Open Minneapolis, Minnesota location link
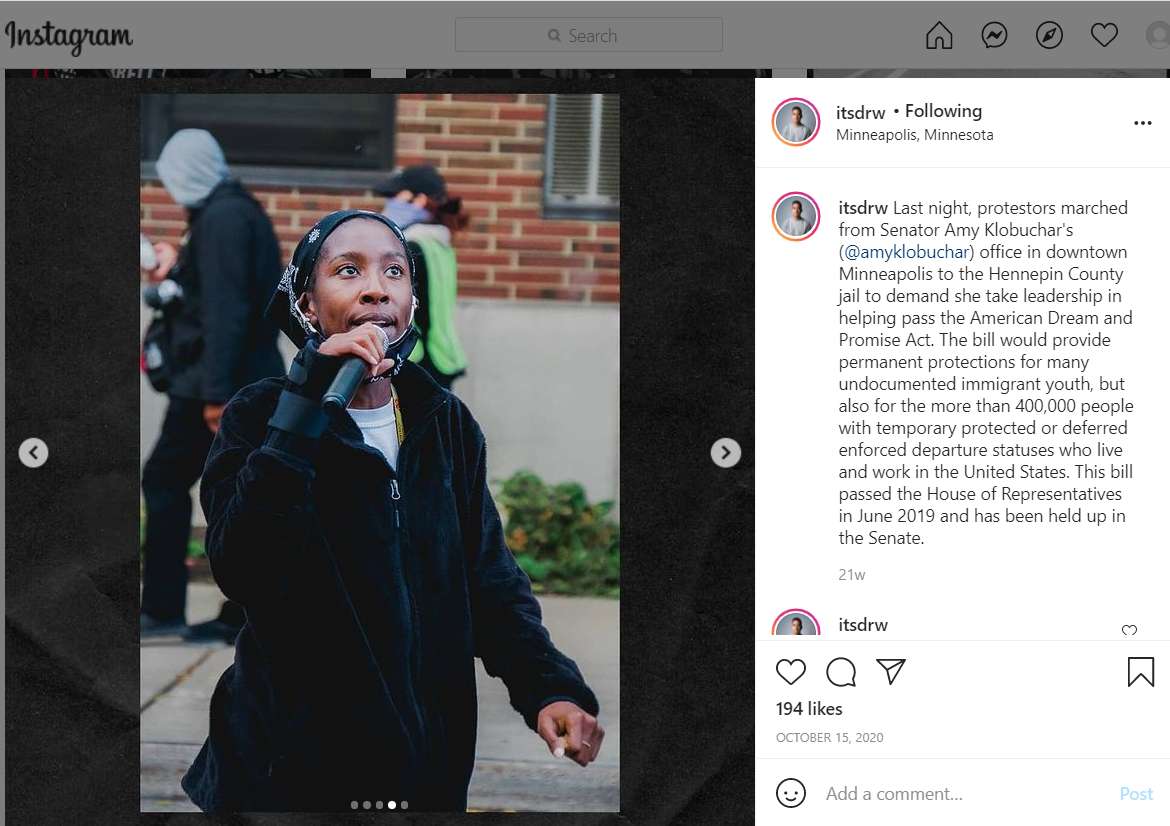Viewport: 1170px width, 826px height. (914, 135)
